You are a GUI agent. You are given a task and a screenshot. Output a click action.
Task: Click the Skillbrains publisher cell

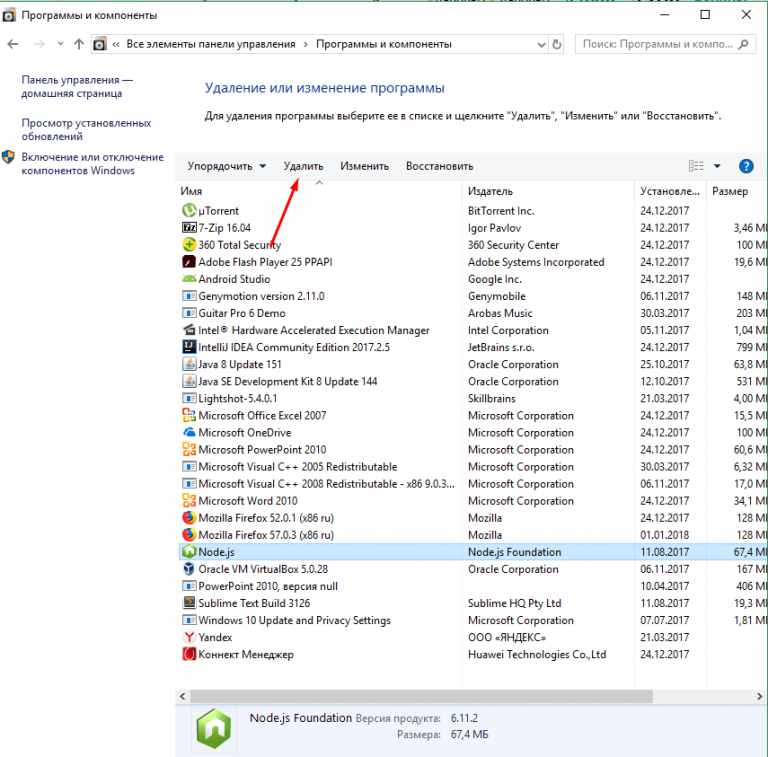click(491, 398)
